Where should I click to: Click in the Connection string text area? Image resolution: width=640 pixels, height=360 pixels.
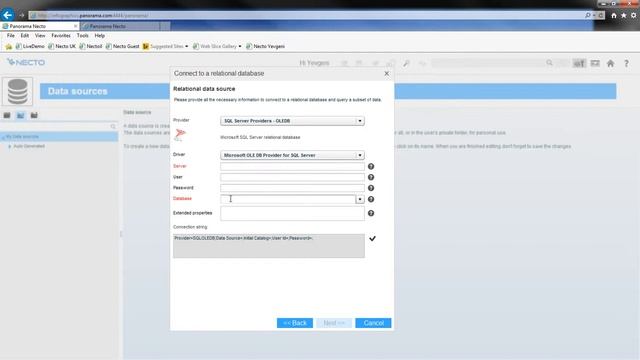coord(269,246)
